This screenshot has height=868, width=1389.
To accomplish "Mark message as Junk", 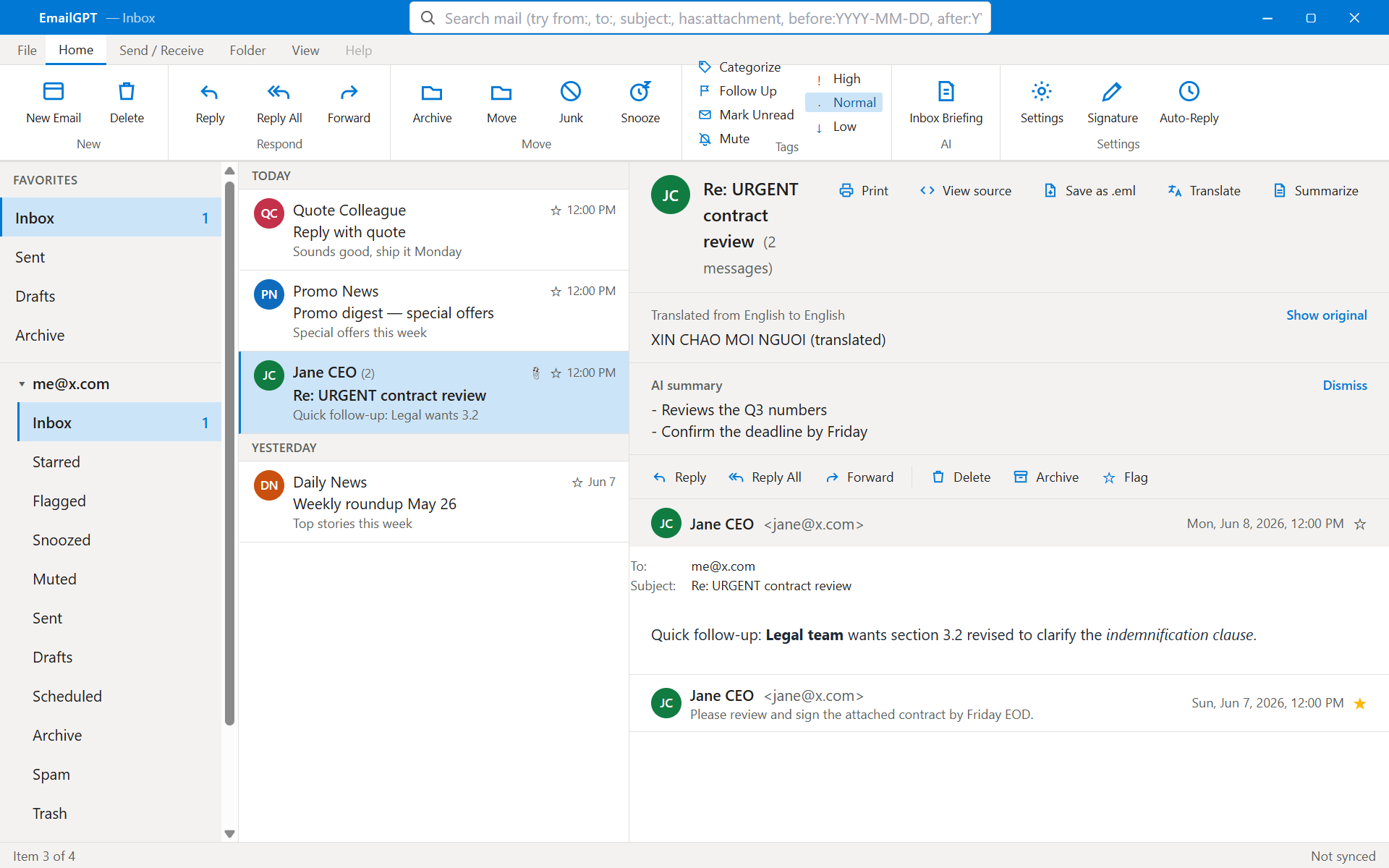I will pyautogui.click(x=571, y=103).
